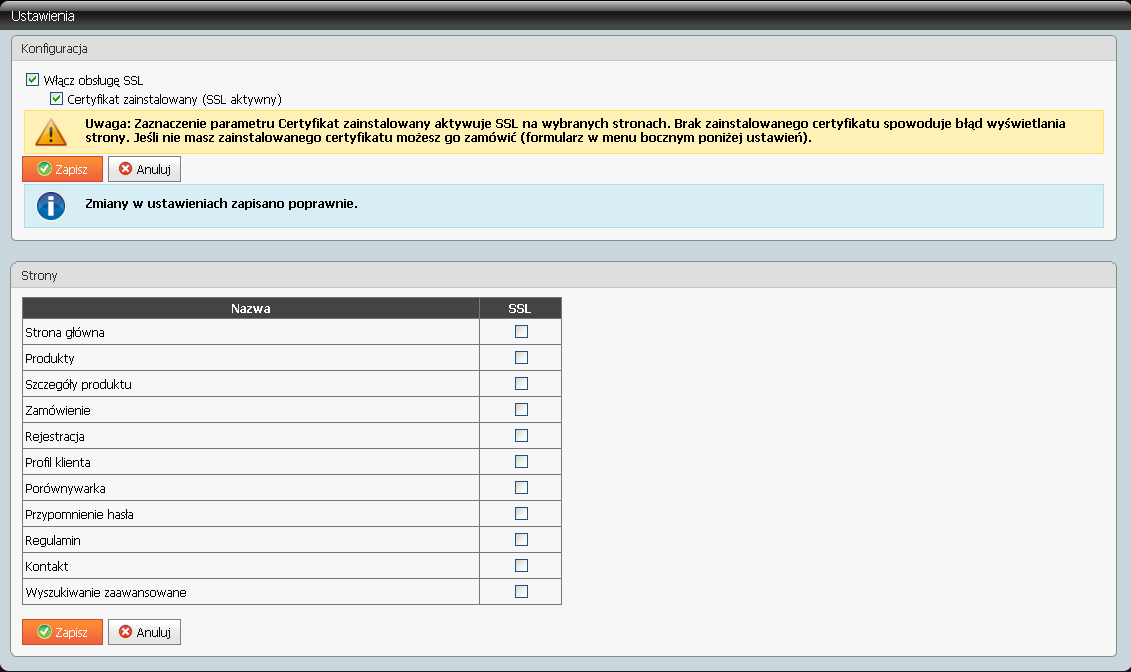Select 'Kontakt' row name
This screenshot has width=1131, height=672.
[x=47, y=566]
